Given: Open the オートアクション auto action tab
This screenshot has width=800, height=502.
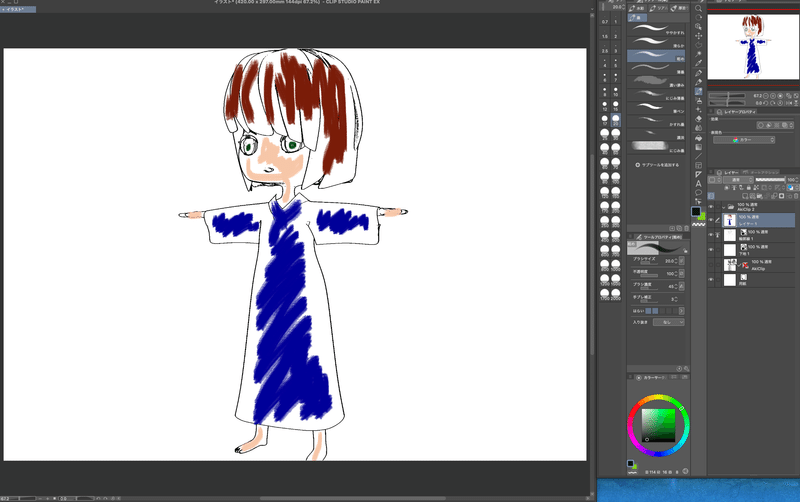Looking at the screenshot, I should [760, 172].
